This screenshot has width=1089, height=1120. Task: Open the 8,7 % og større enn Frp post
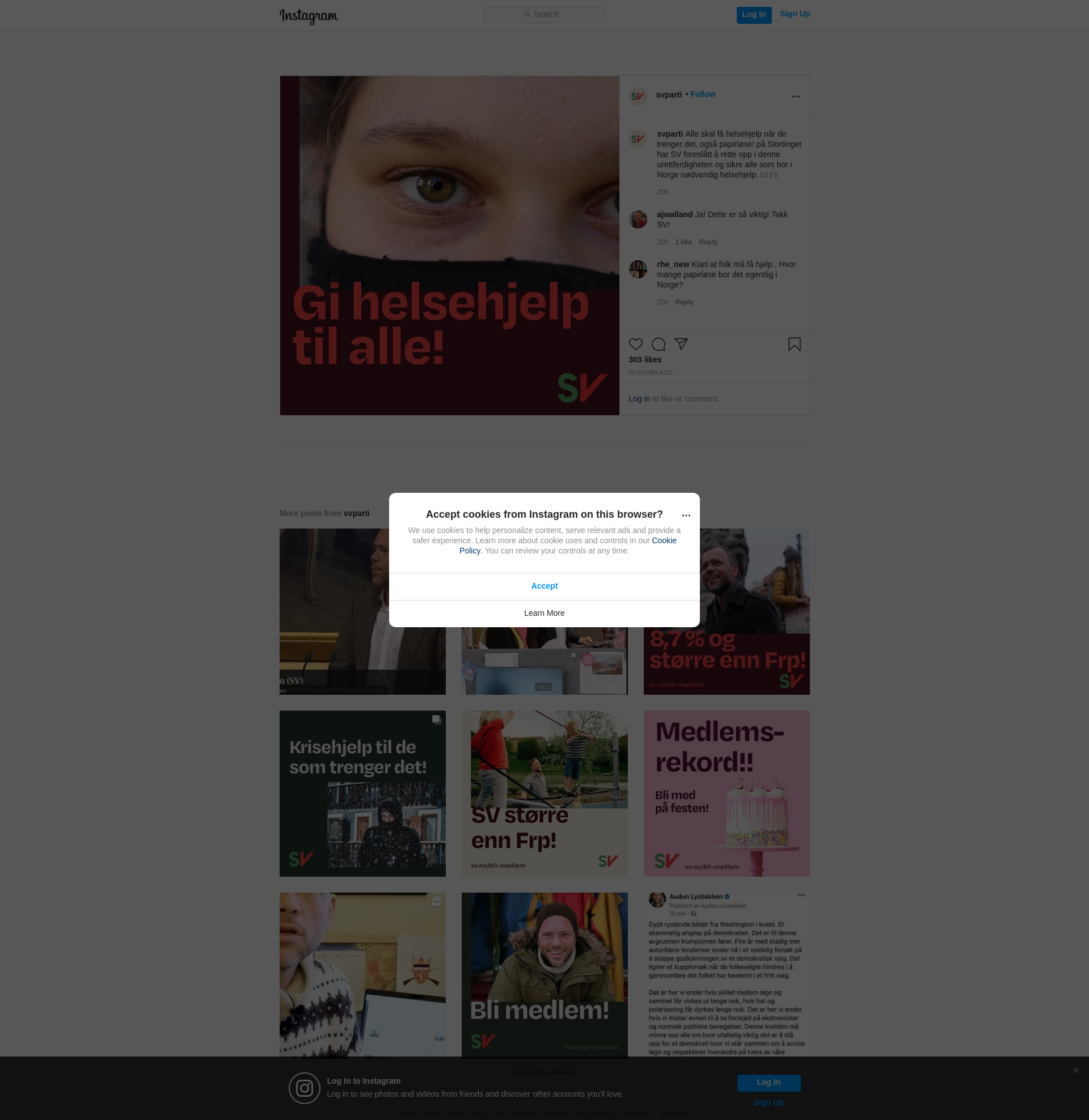pos(727,661)
